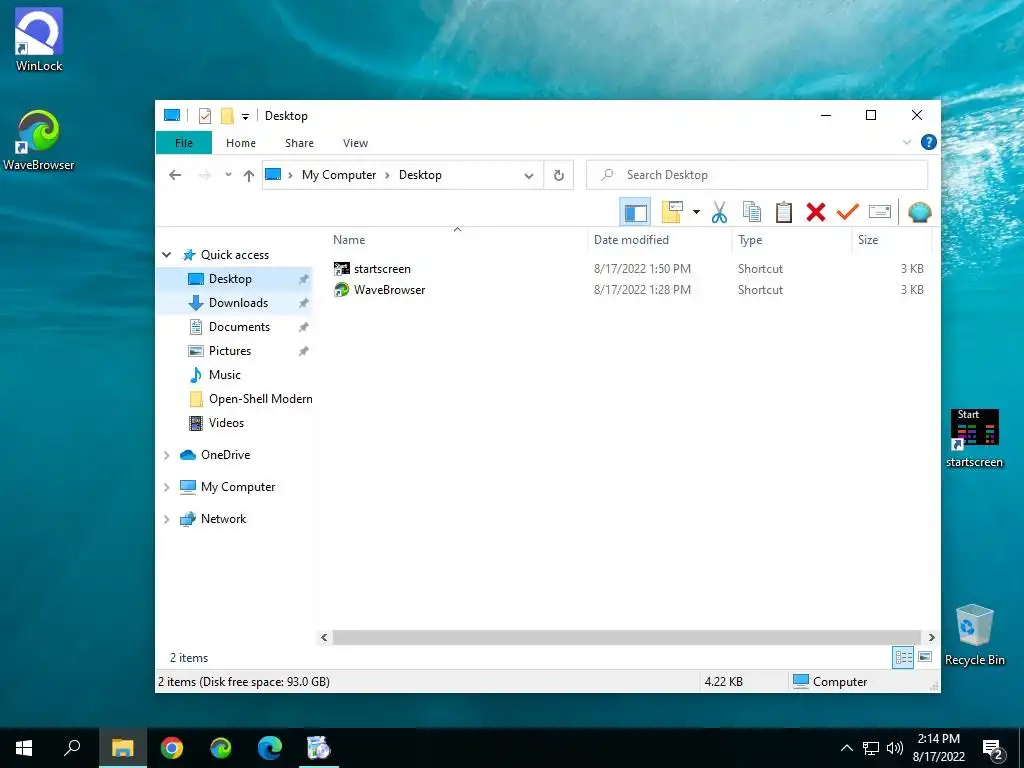1024x768 pixels.
Task: Select the startscreen shortcut file row
Action: pos(629,268)
